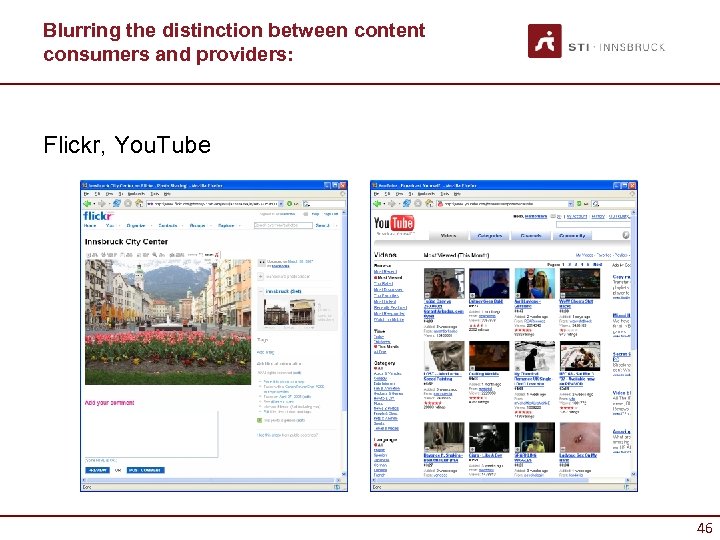Click search engine icon in YouTube browser search box

pyautogui.click(x=596, y=203)
